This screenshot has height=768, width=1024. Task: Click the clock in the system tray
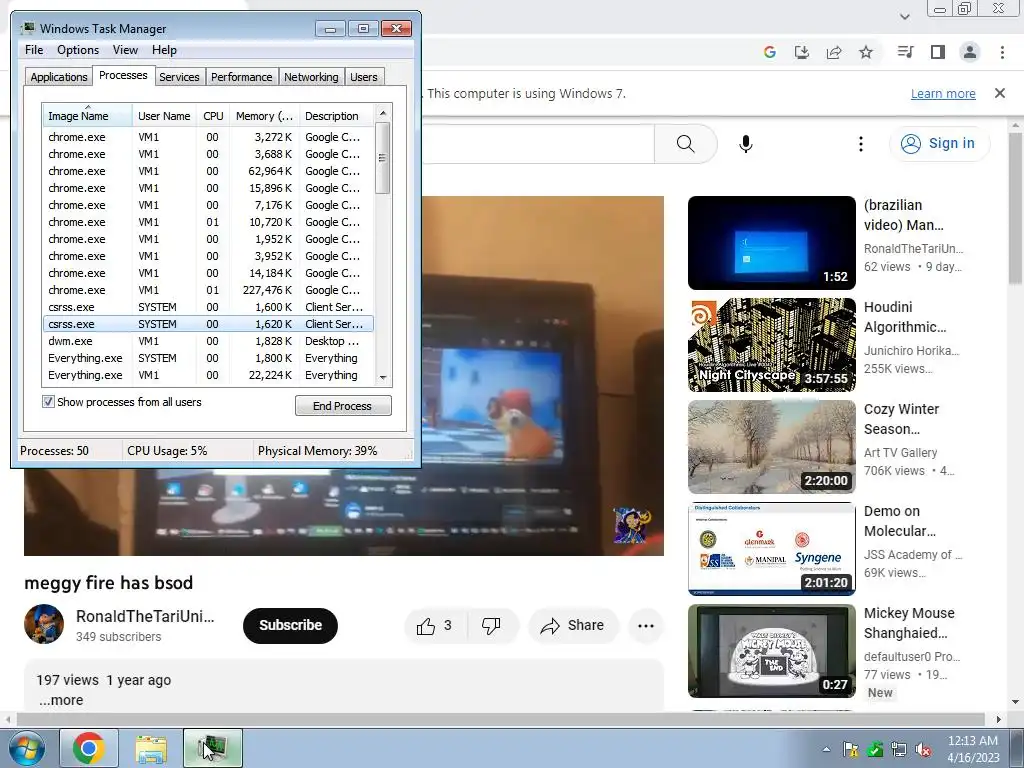click(x=973, y=749)
